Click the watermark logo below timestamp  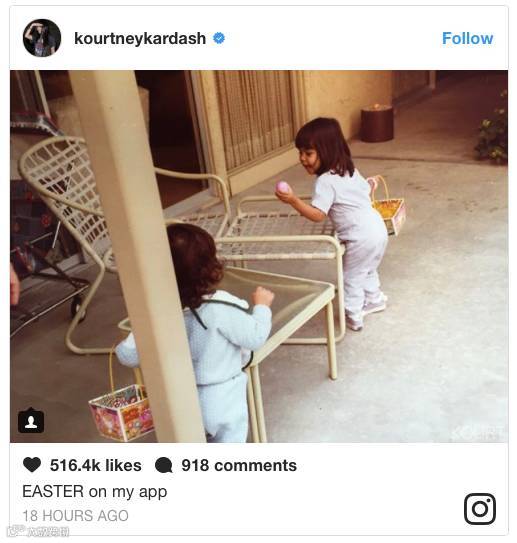click(x=40, y=531)
